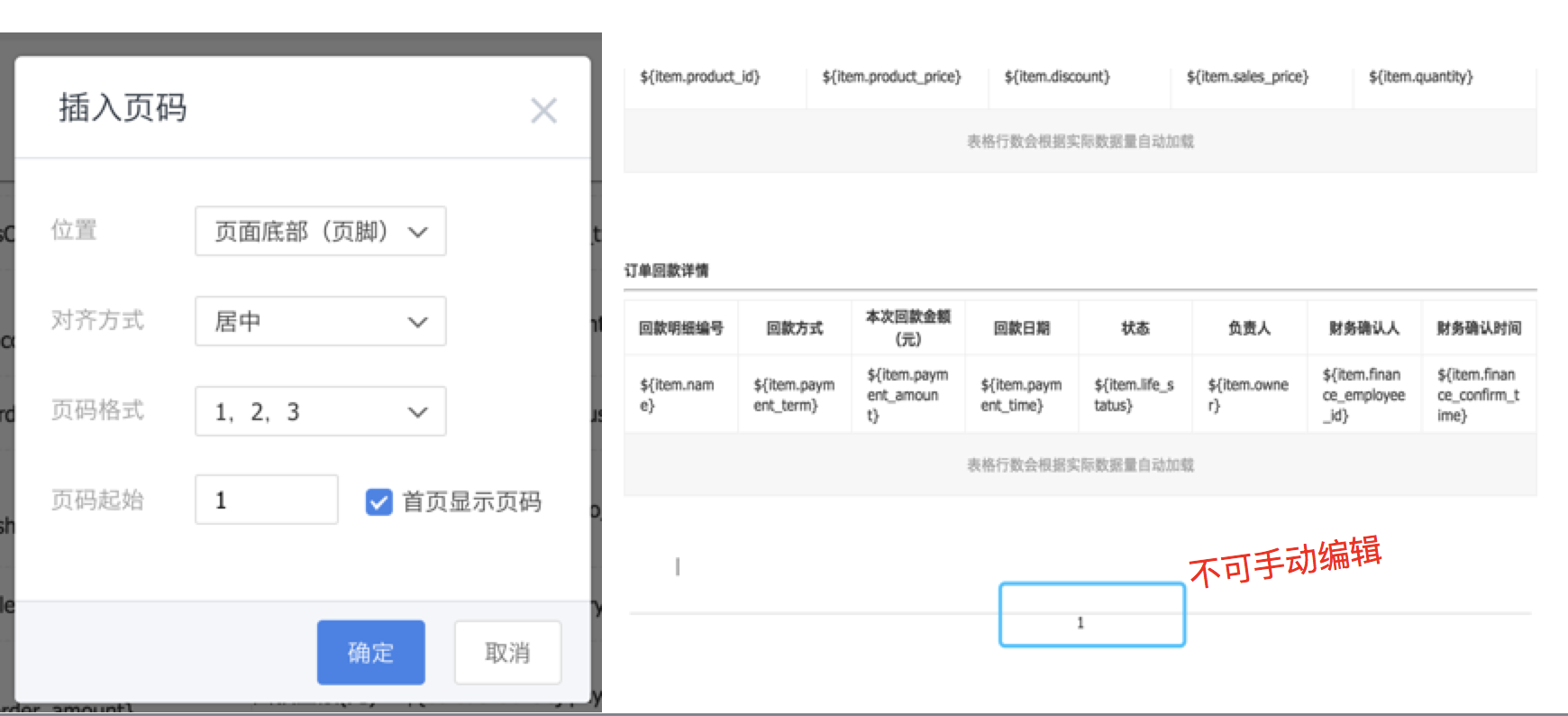This screenshot has width=1568, height=716.
Task: Toggle the 首页显示页码 checkbox
Action: (x=379, y=501)
